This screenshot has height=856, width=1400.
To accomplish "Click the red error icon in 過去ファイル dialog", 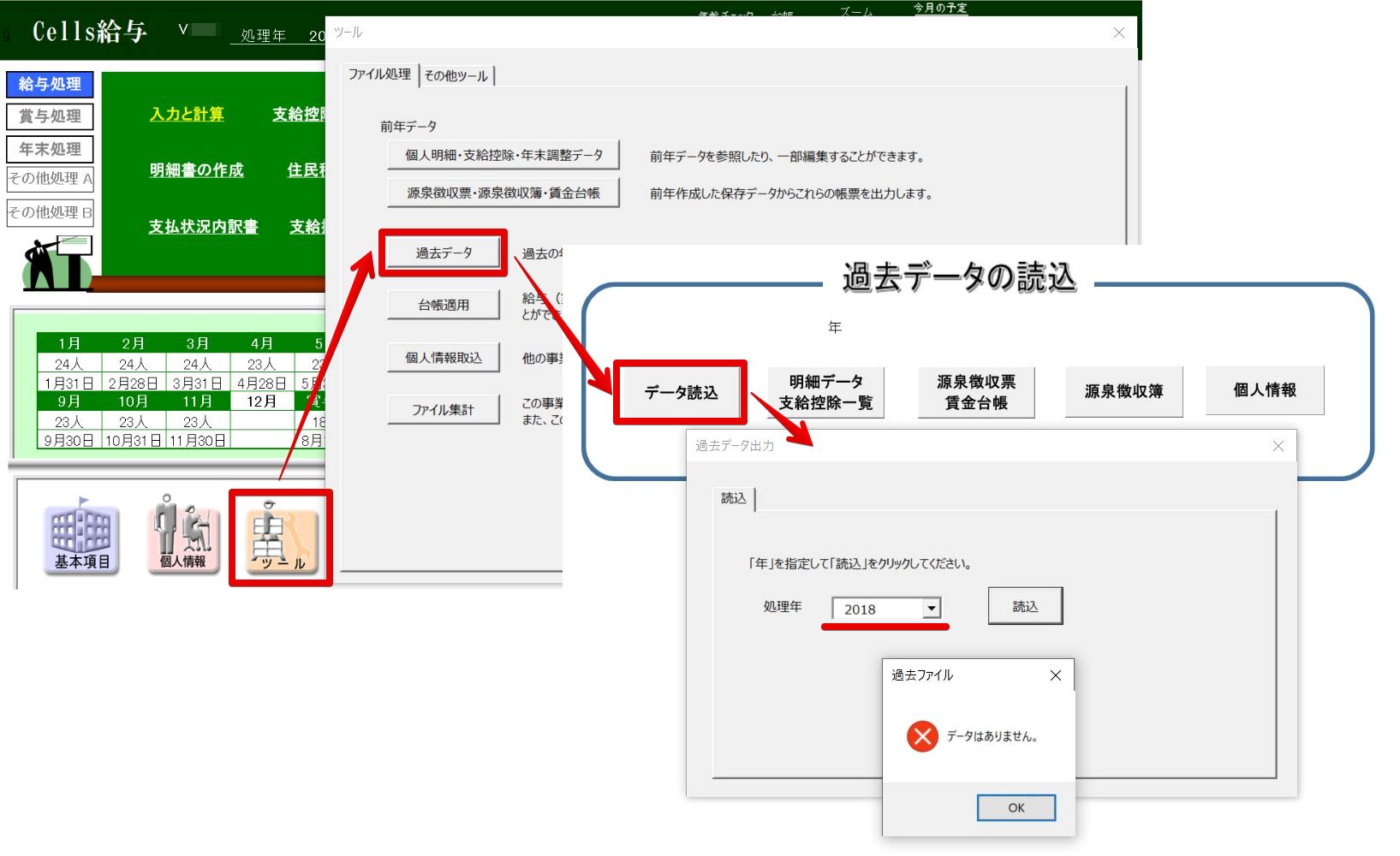I will 922,736.
